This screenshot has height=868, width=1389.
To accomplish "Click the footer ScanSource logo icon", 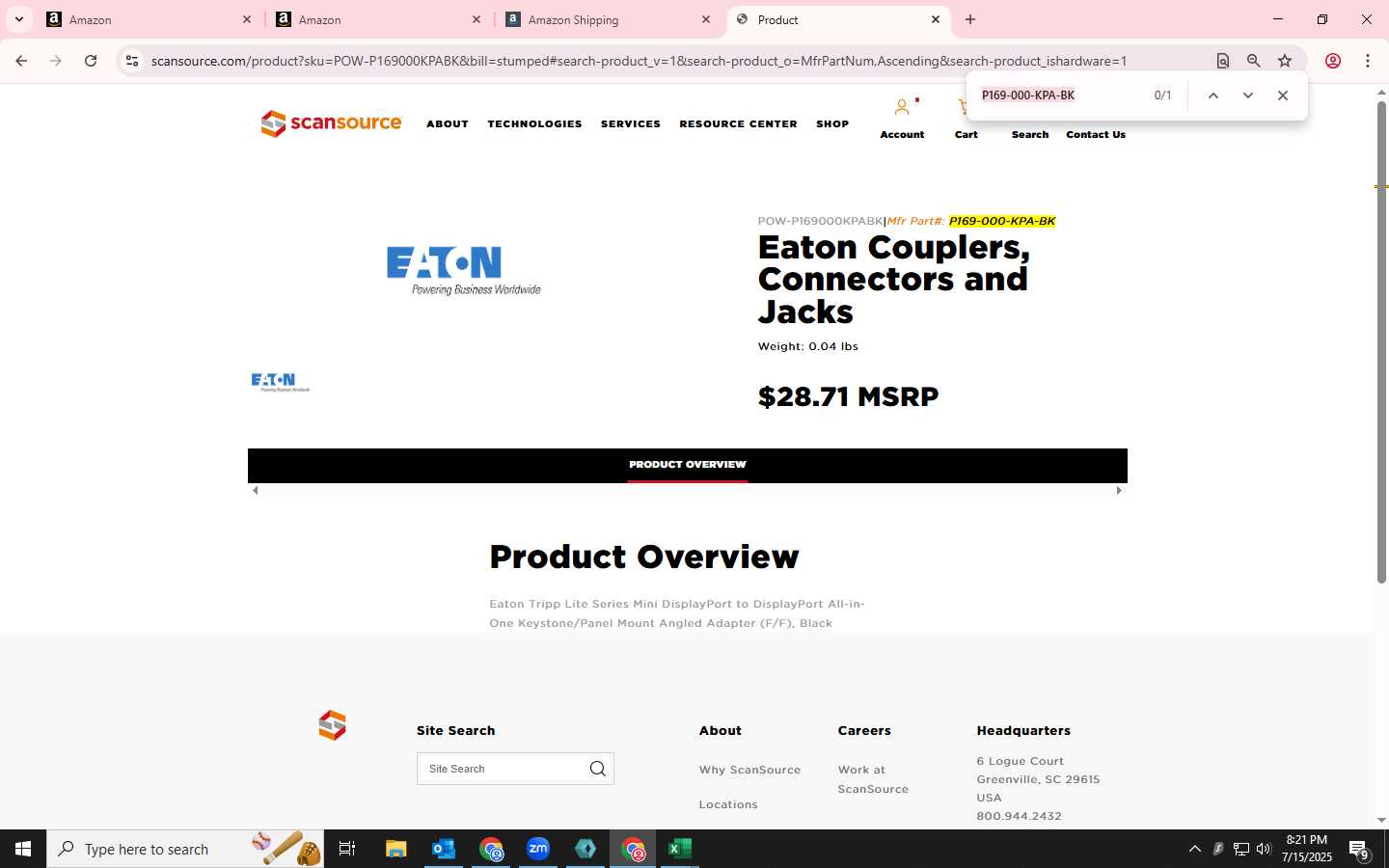I will (x=332, y=725).
